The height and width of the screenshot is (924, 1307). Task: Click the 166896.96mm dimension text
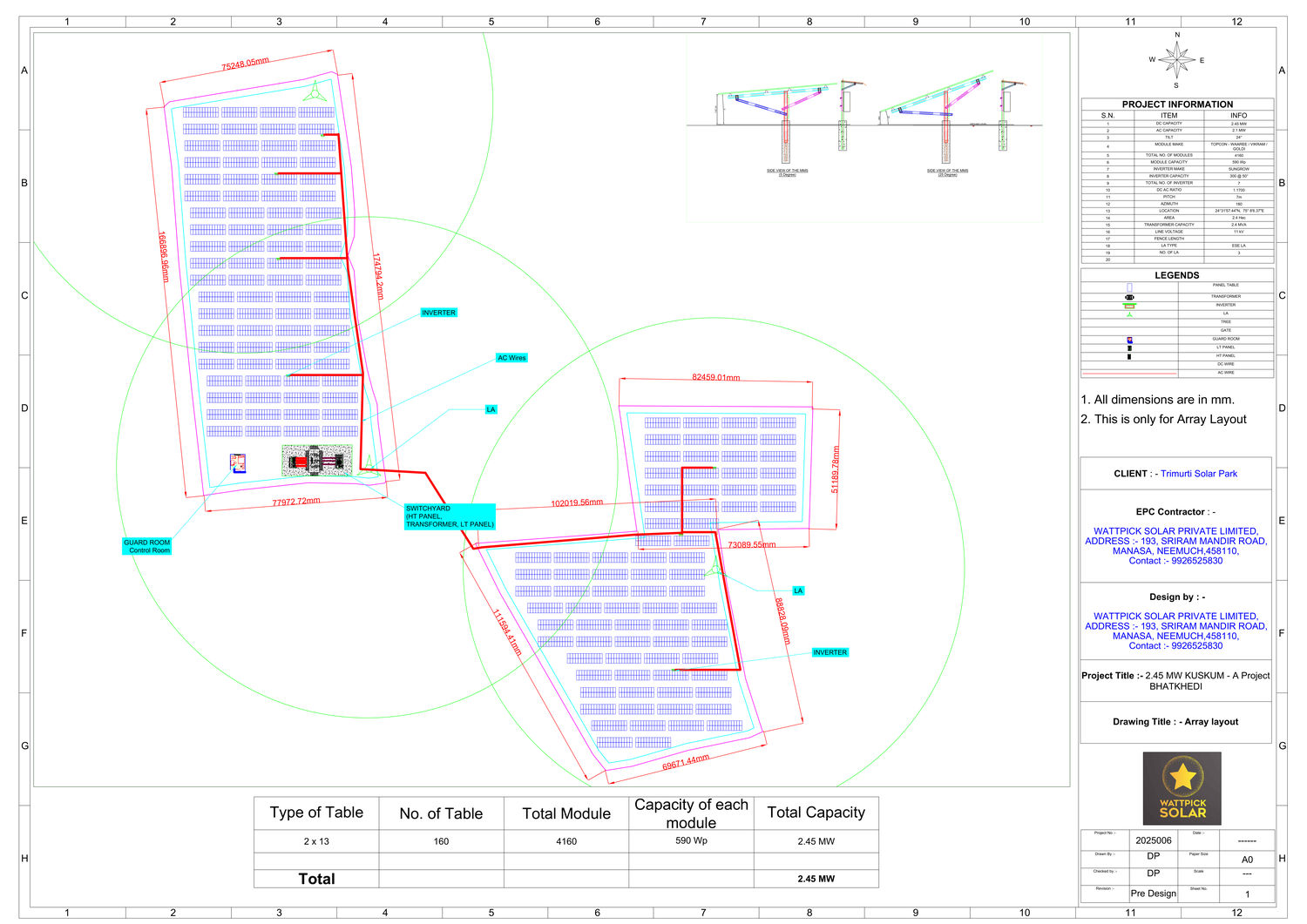(x=163, y=257)
